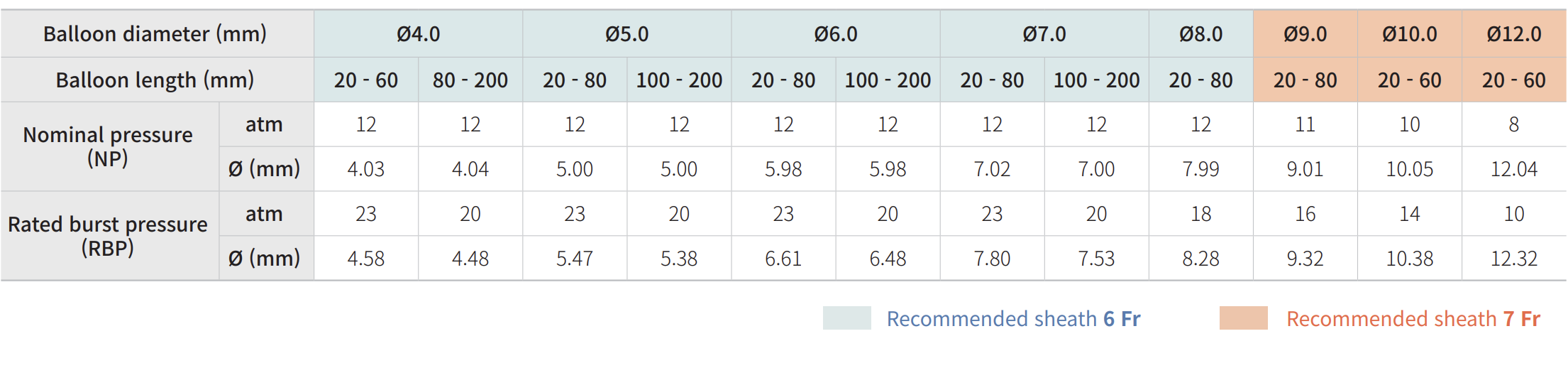Select the 'Nominal pressure (NP)' row label
This screenshot has width=1568, height=368.
(108, 146)
